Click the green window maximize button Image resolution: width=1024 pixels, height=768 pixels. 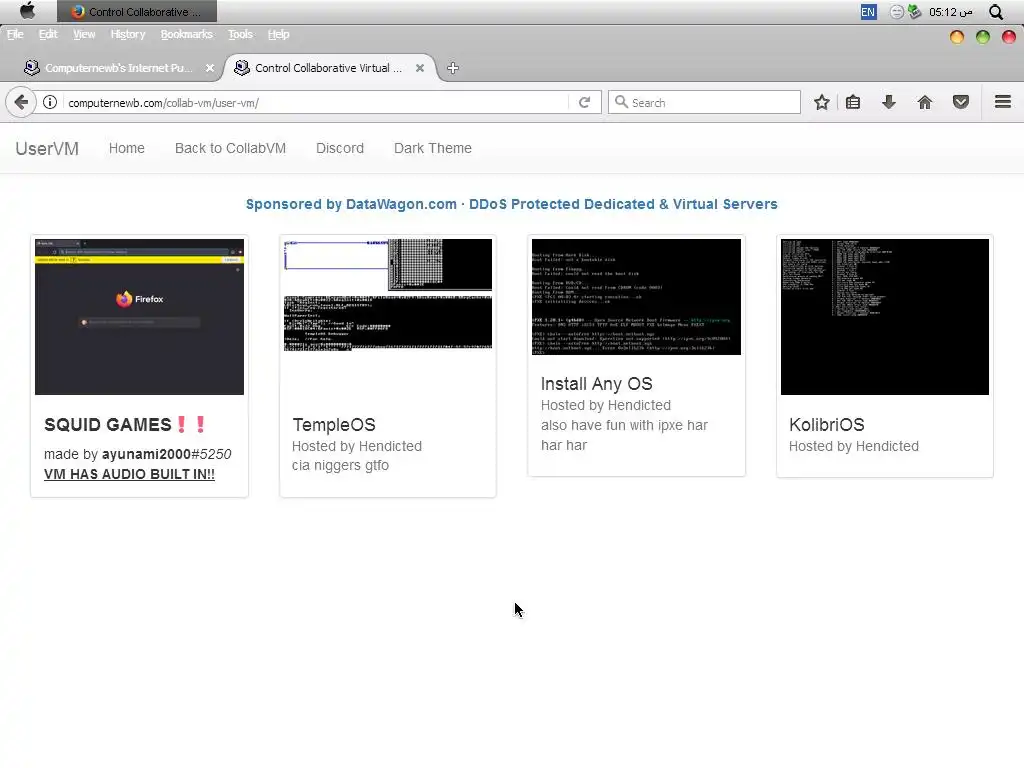[x=983, y=37]
